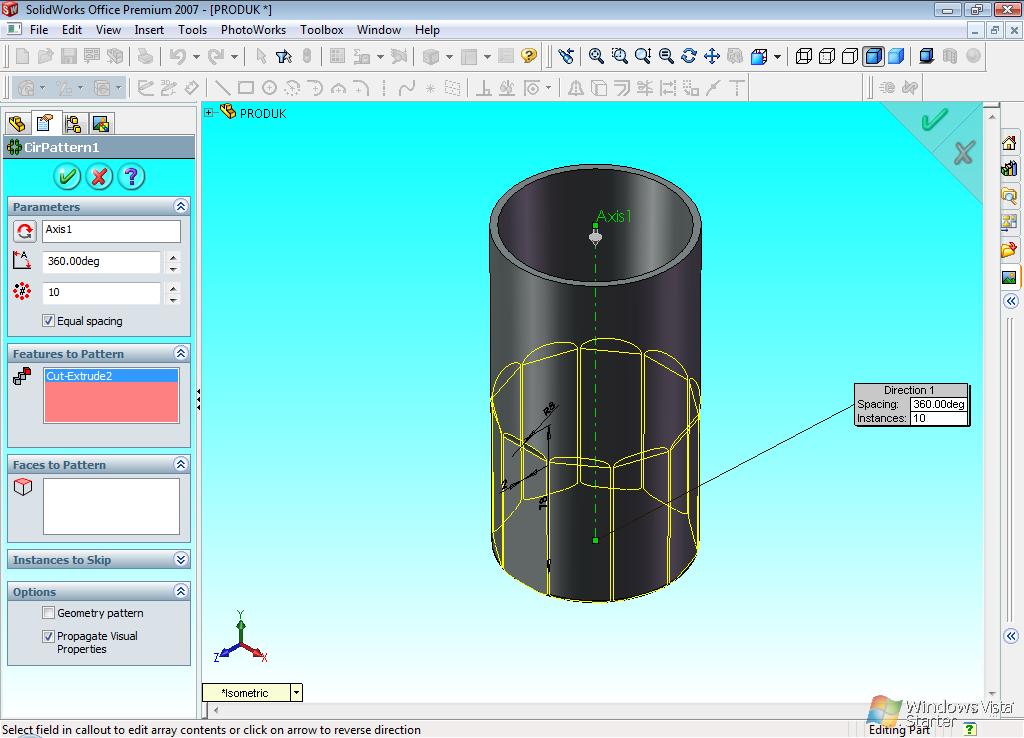Viewport: 1024px width, 738px height.
Task: Open the Insert menu
Action: coord(148,29)
